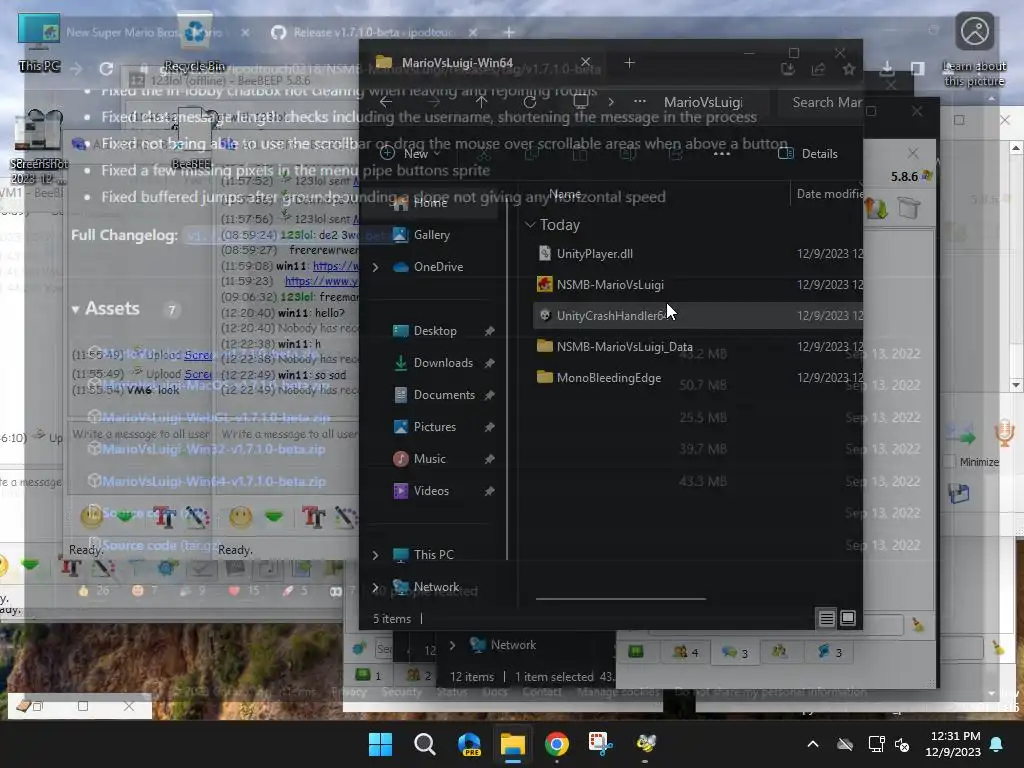Launch Microsoft Edge Preview from the taskbar
The height and width of the screenshot is (768, 1024).
tap(469, 744)
